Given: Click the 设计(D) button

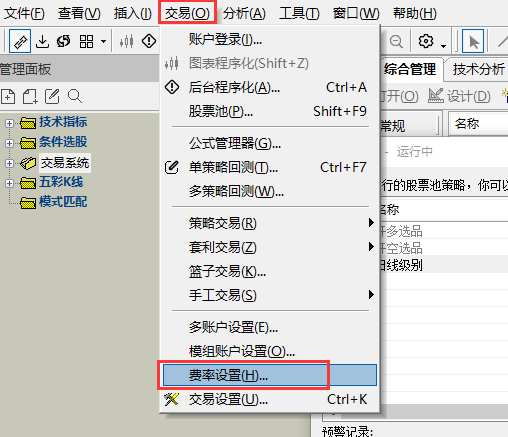Looking at the screenshot, I should pyautogui.click(x=459, y=96).
